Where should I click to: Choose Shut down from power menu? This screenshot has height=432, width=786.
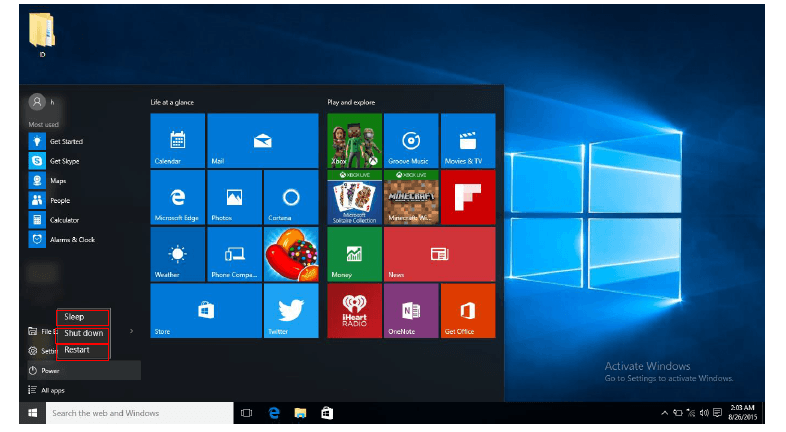pos(84,333)
